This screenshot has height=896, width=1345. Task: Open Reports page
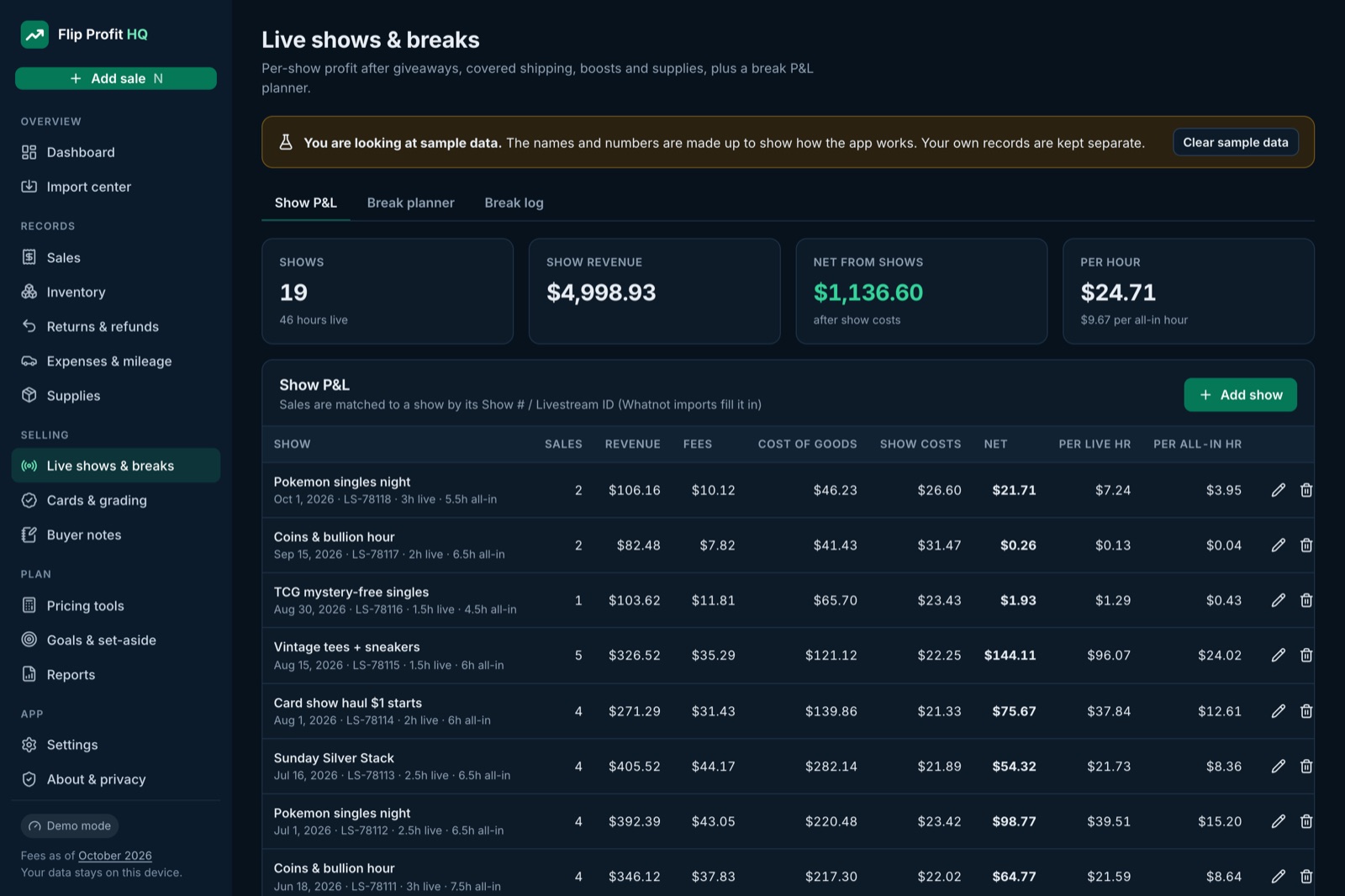tap(116, 674)
